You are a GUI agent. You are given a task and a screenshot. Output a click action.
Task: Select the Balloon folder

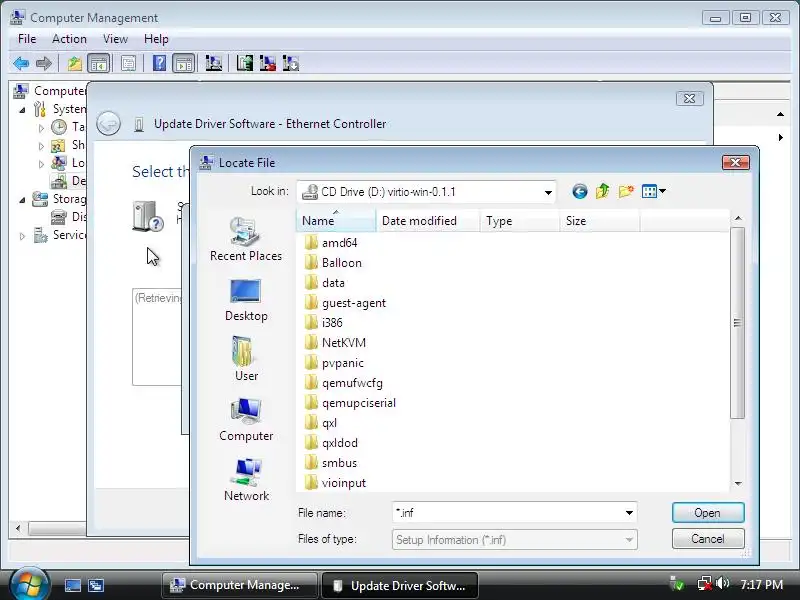tap(333, 263)
